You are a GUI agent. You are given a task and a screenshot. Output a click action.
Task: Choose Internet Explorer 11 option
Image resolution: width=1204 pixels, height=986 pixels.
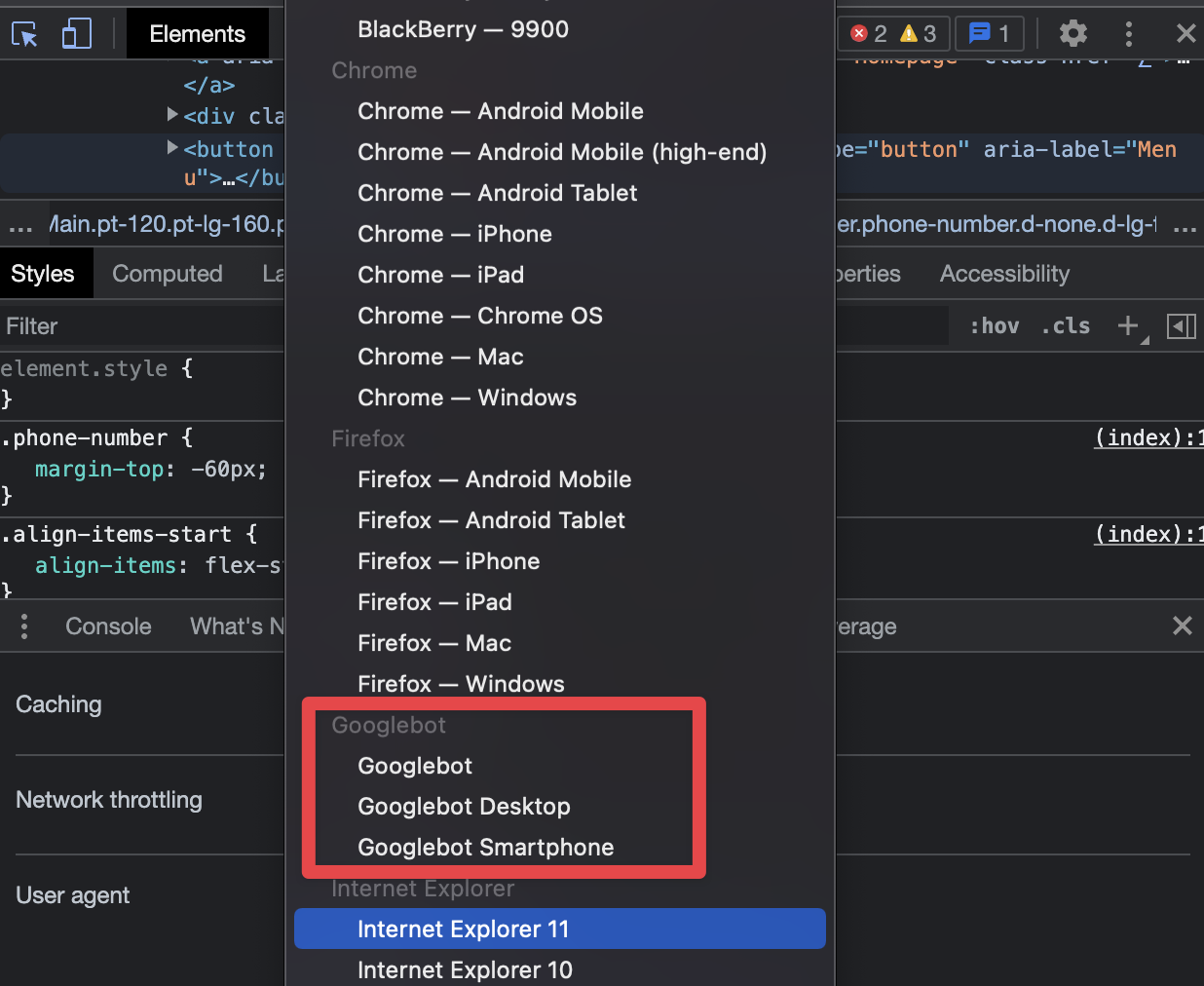coord(560,929)
